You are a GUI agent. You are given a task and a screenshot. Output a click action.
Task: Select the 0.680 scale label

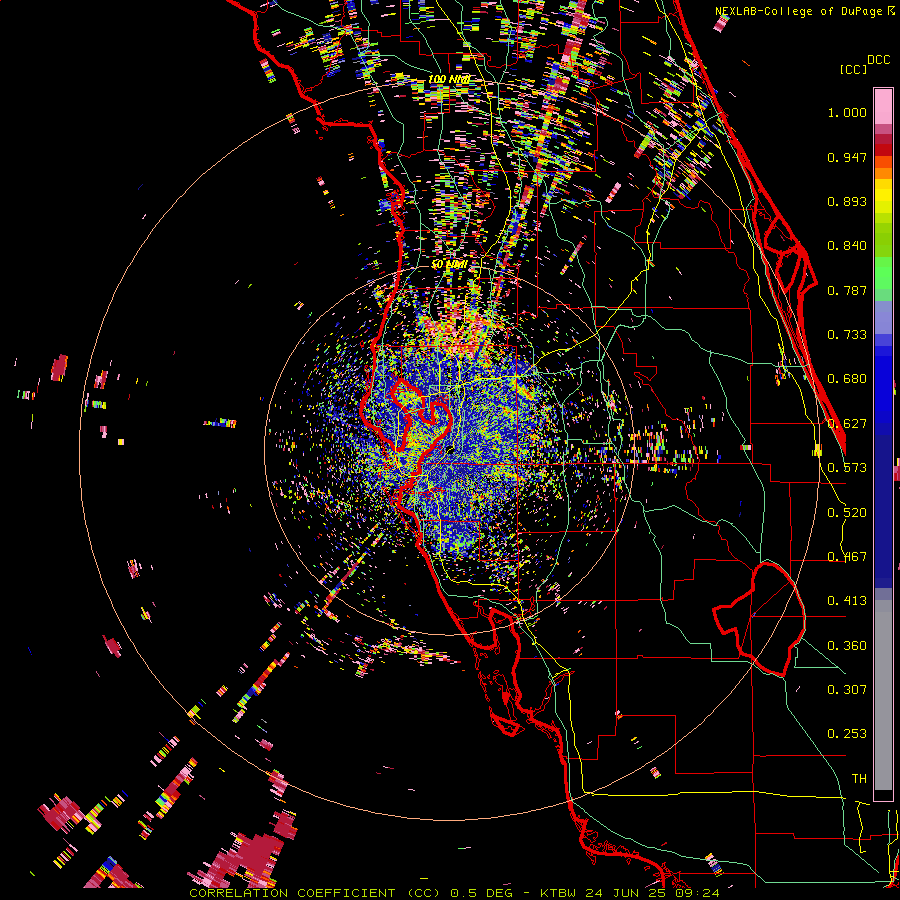(847, 379)
